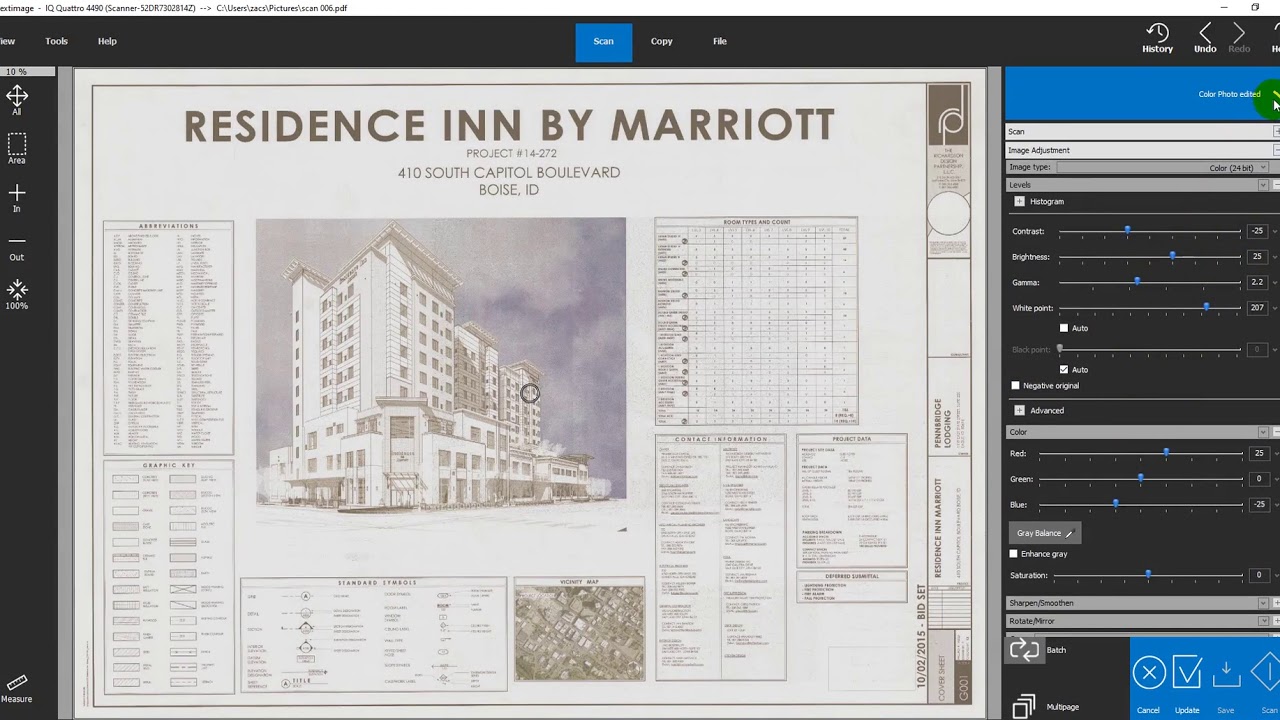Expand the Histogram section

tap(1019, 202)
